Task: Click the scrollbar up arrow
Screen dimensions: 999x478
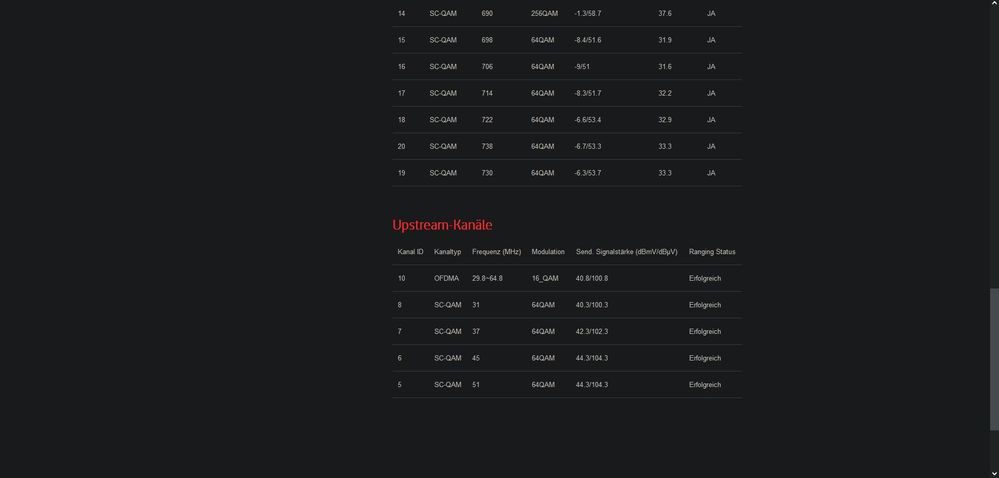Action: click(x=993, y=5)
